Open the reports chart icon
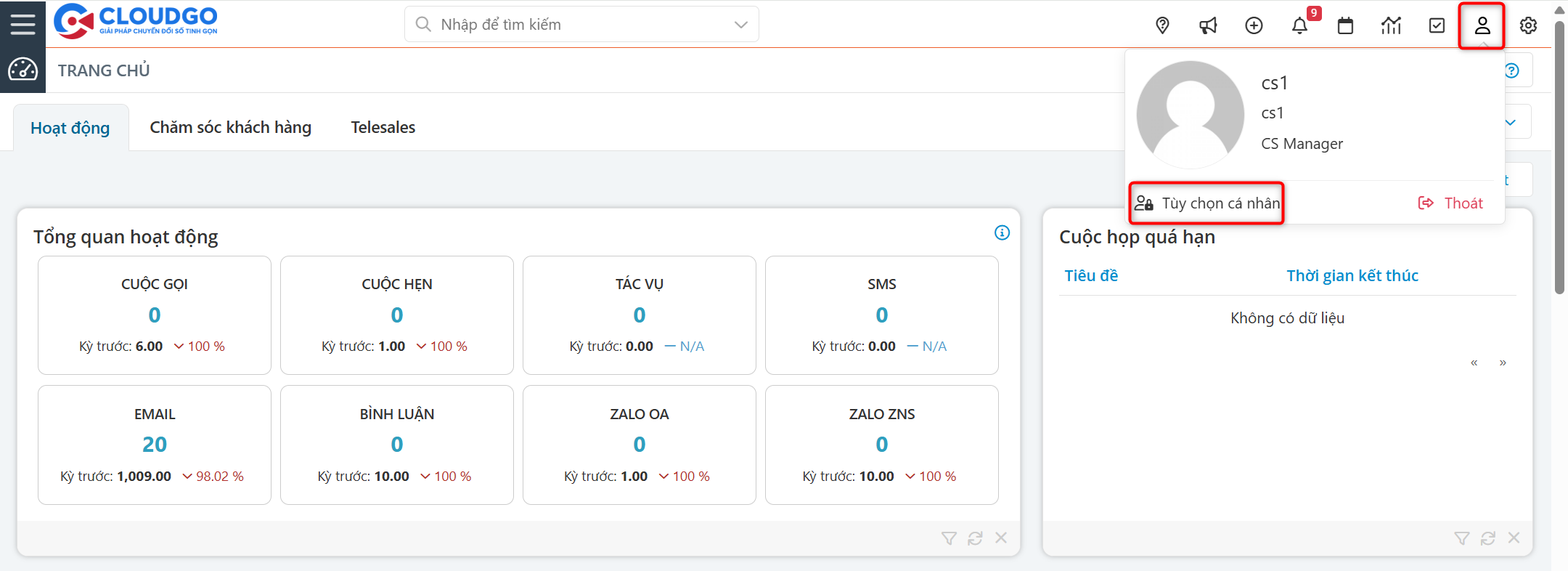1568x571 pixels. click(1391, 25)
